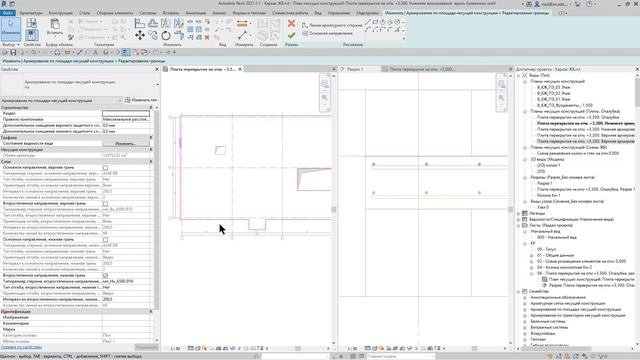Image resolution: width=640 pixels, height=360 pixels.
Task: Click the Zoom icon in left view navigation bar
Action: click(324, 98)
